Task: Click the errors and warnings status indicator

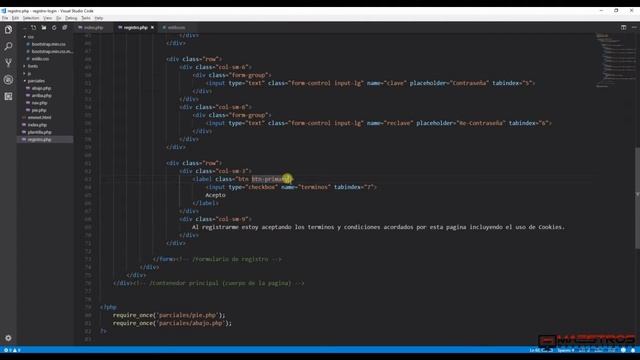Action: pyautogui.click(x=12, y=350)
